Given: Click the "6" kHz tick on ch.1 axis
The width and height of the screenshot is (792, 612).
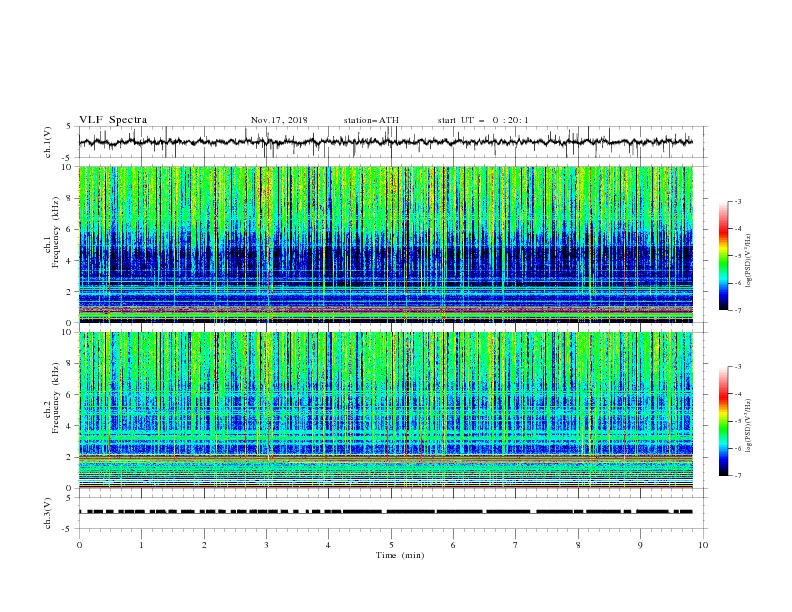Looking at the screenshot, I should pos(70,229).
